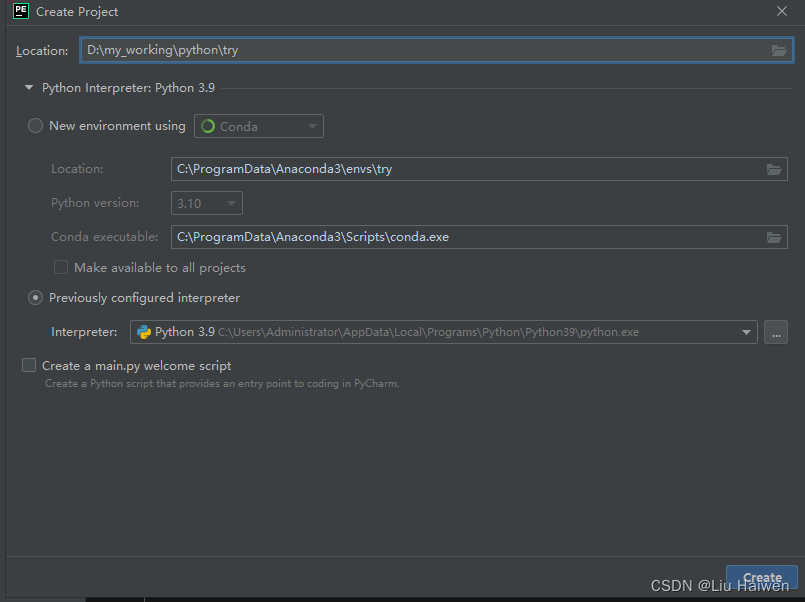Click the Python39 python.exe interpreter path
This screenshot has width=805, height=602.
[x=428, y=333]
